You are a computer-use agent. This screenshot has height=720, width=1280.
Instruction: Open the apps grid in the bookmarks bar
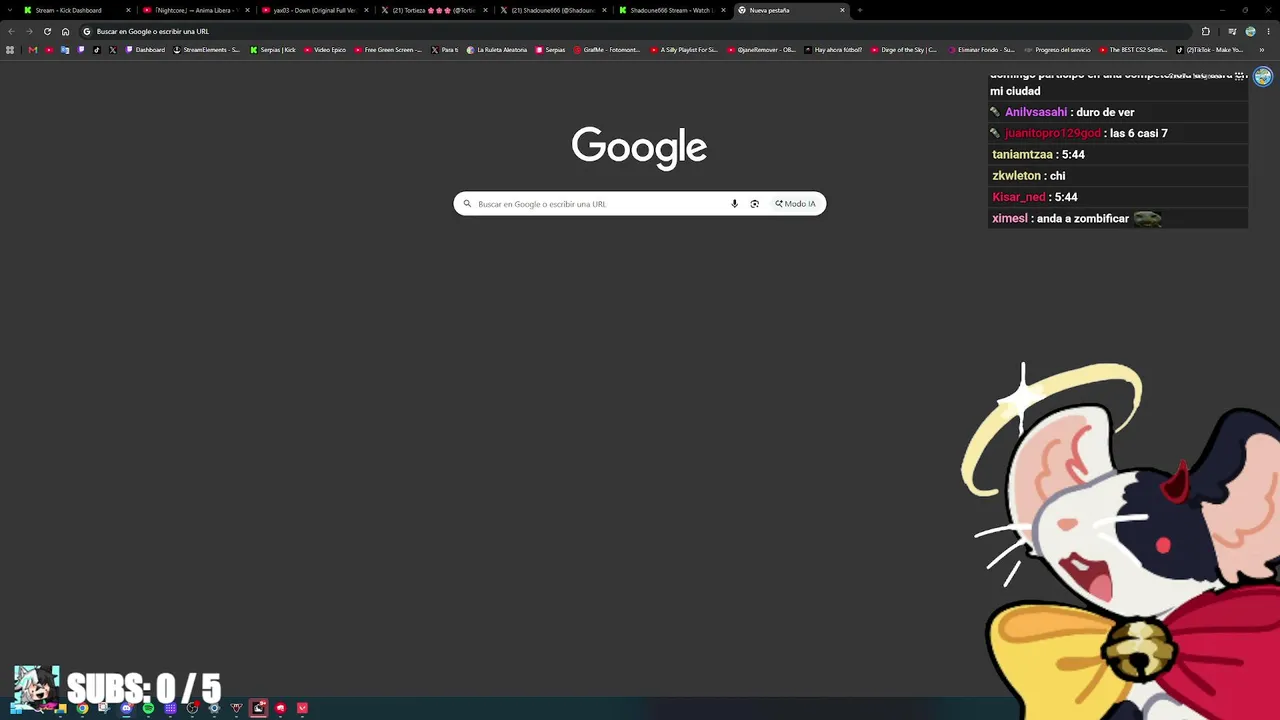(10, 50)
